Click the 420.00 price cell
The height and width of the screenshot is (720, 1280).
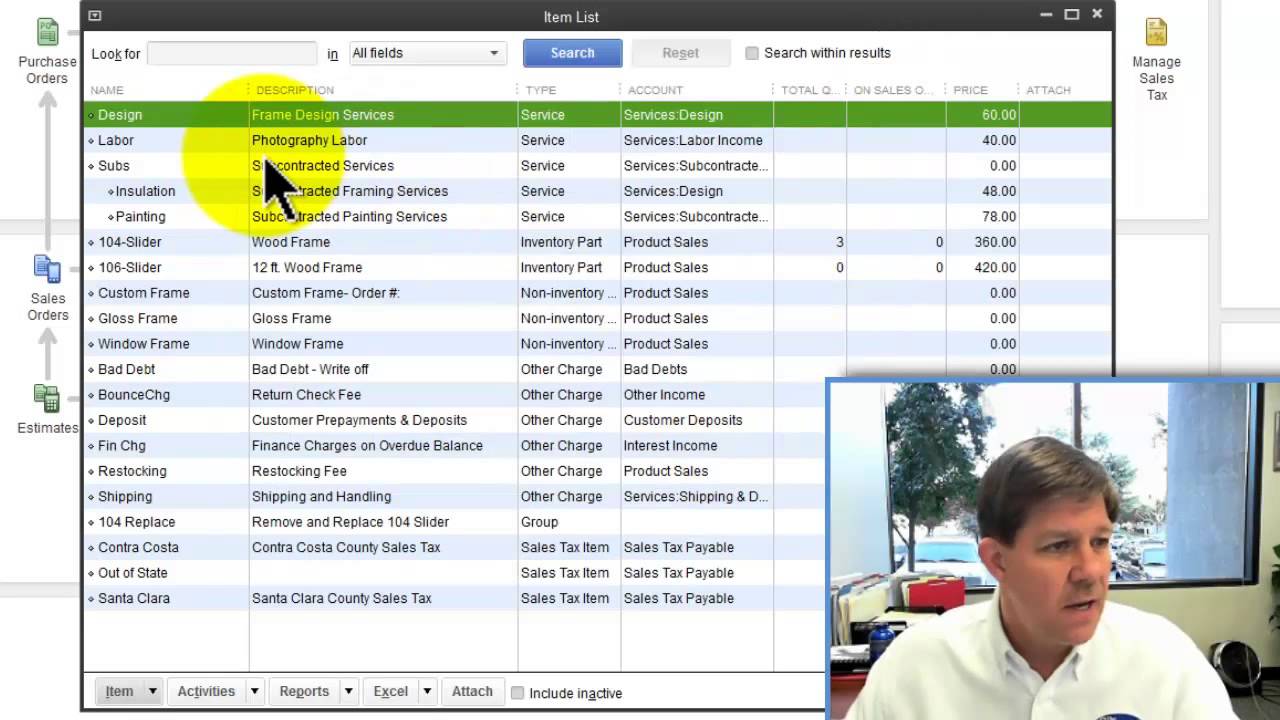click(995, 268)
